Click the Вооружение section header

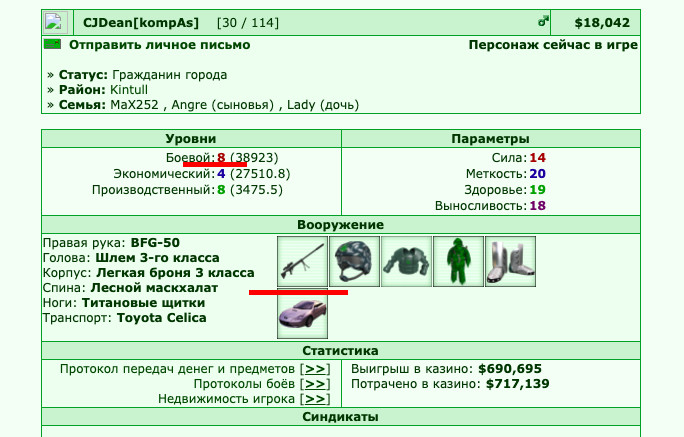pyautogui.click(x=341, y=225)
